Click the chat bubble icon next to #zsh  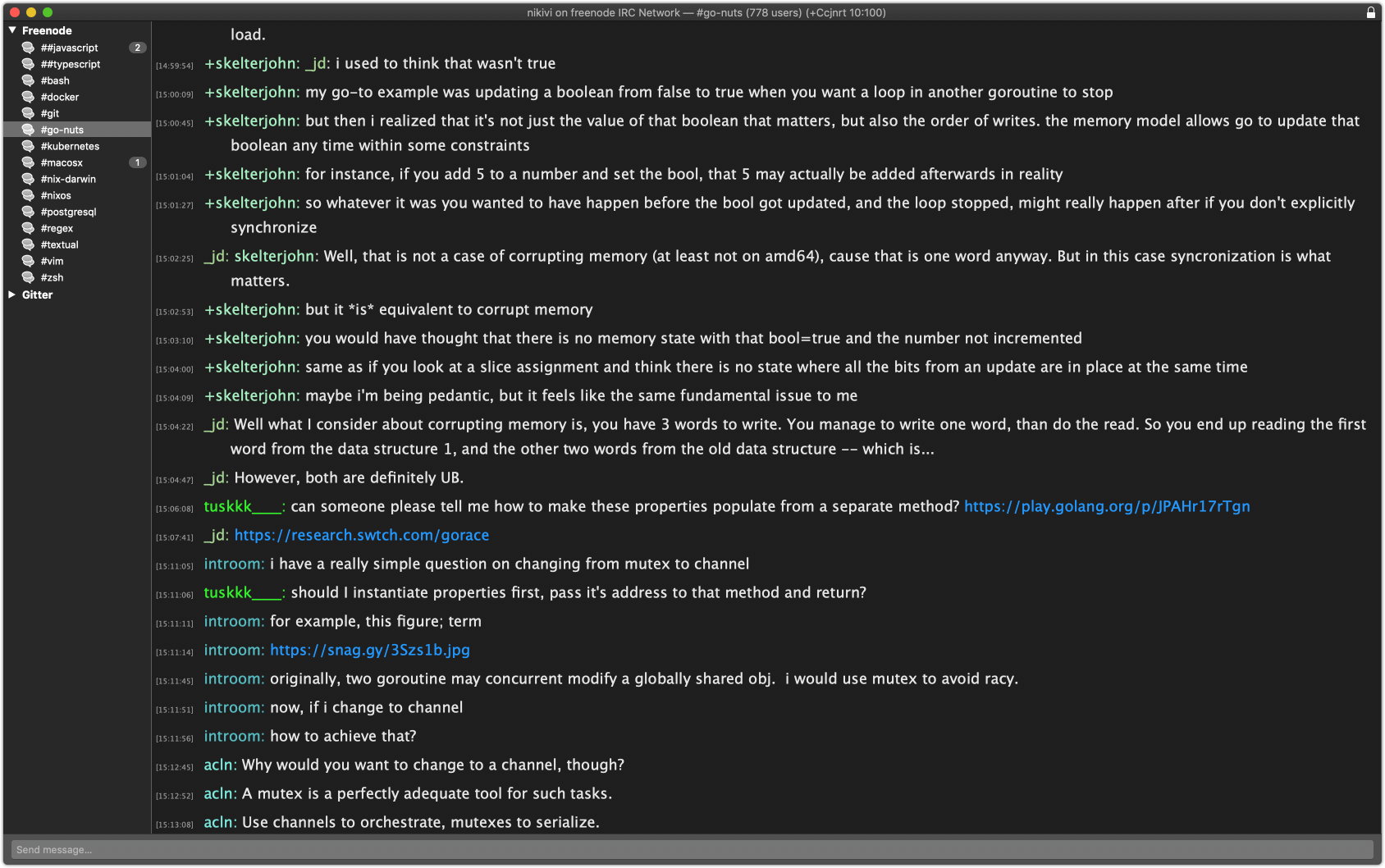pos(28,277)
